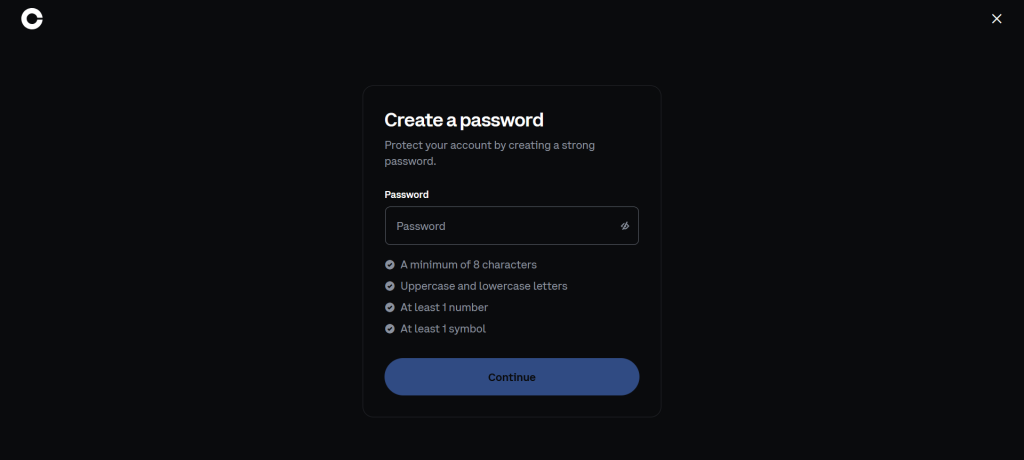Close the password creation screen
Image resolution: width=1024 pixels, height=460 pixels.
point(996,19)
